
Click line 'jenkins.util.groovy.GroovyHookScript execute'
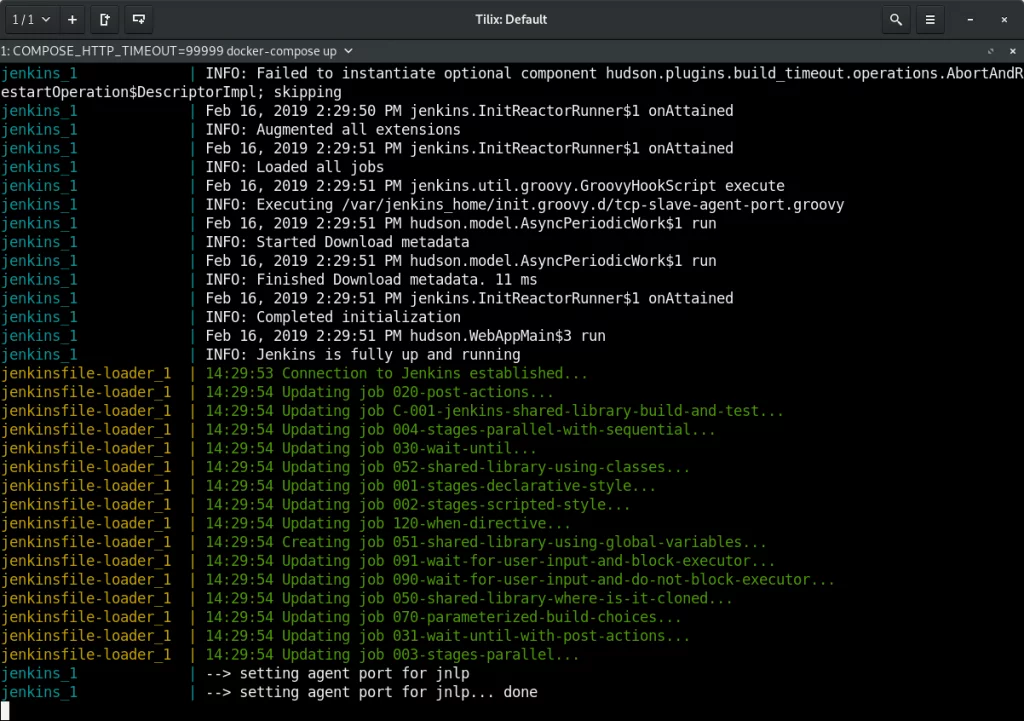[597, 186]
